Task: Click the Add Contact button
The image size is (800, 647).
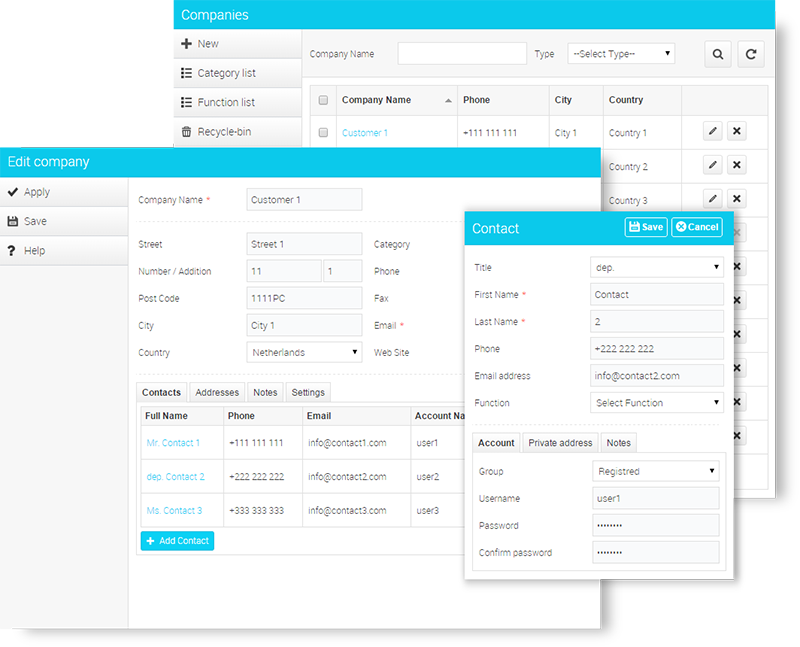Action: (177, 541)
